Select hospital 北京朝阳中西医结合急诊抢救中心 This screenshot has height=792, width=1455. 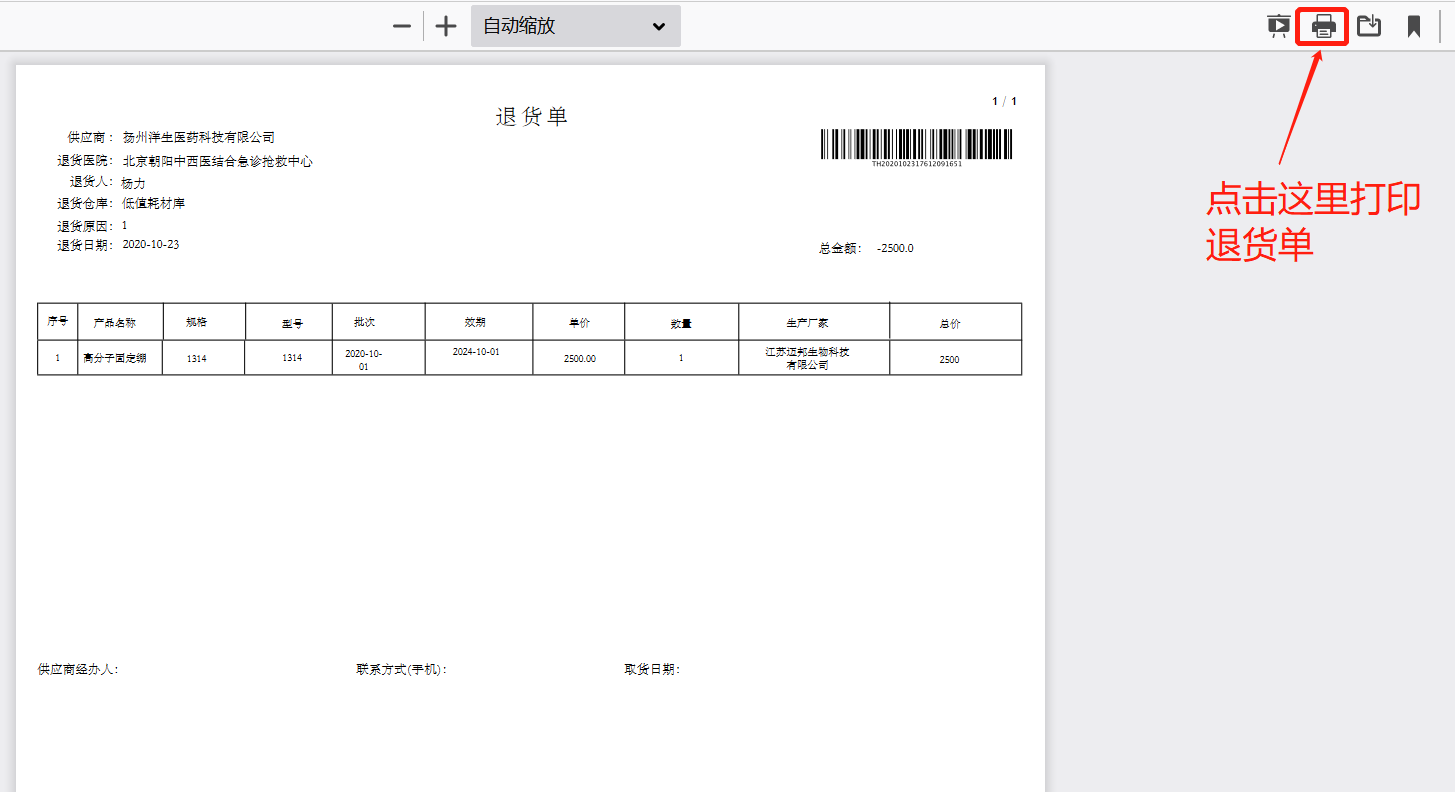pyautogui.click(x=217, y=160)
